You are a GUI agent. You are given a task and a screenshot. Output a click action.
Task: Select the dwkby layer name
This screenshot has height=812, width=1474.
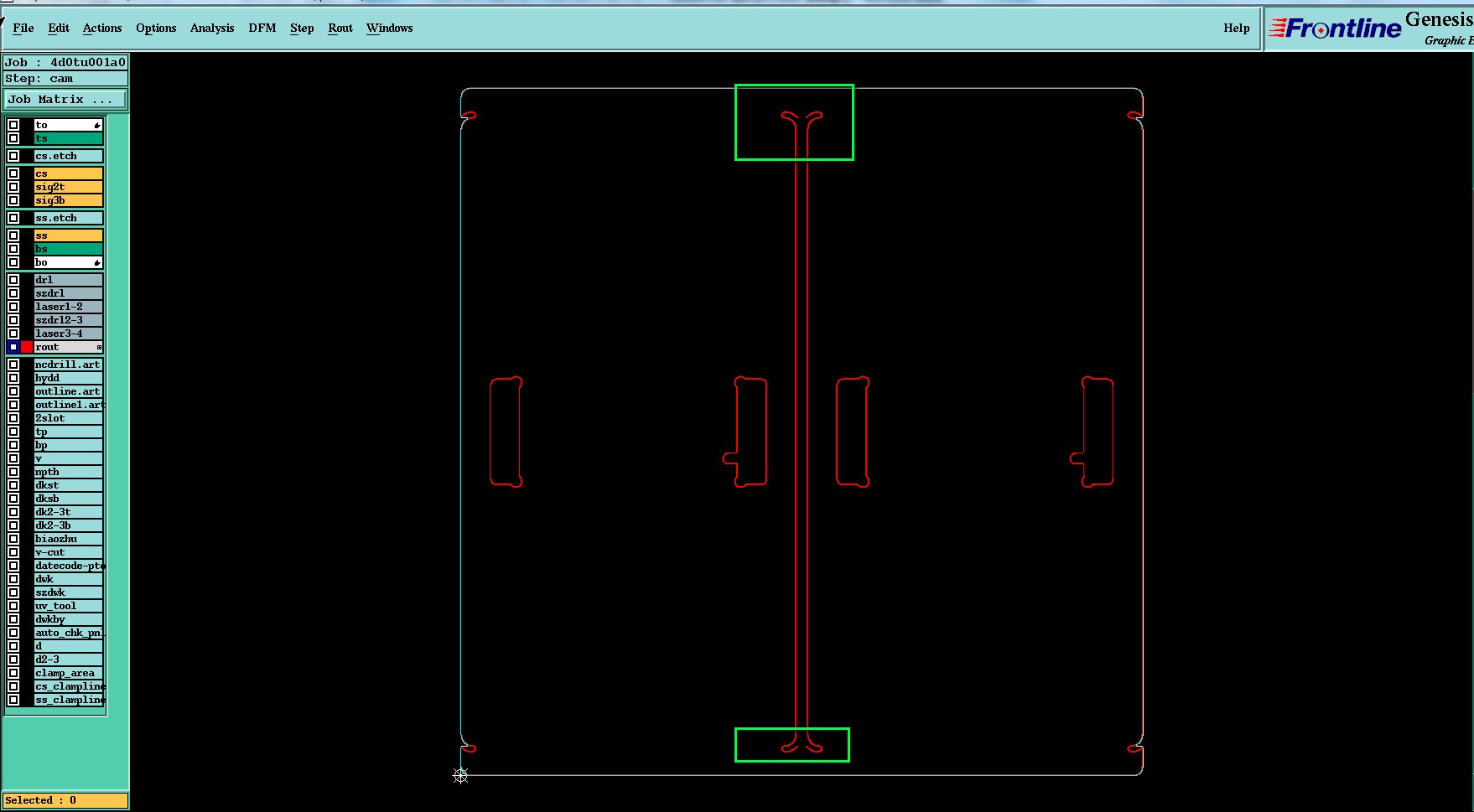pos(69,619)
